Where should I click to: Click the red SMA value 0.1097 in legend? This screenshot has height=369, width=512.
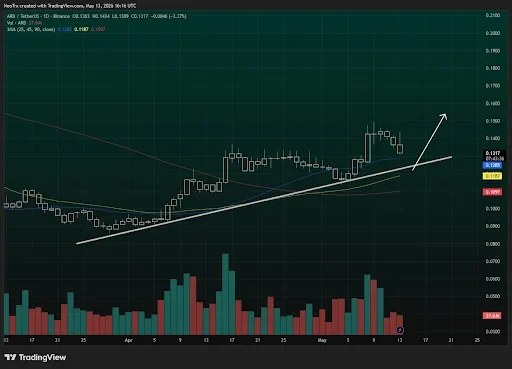click(x=98, y=29)
